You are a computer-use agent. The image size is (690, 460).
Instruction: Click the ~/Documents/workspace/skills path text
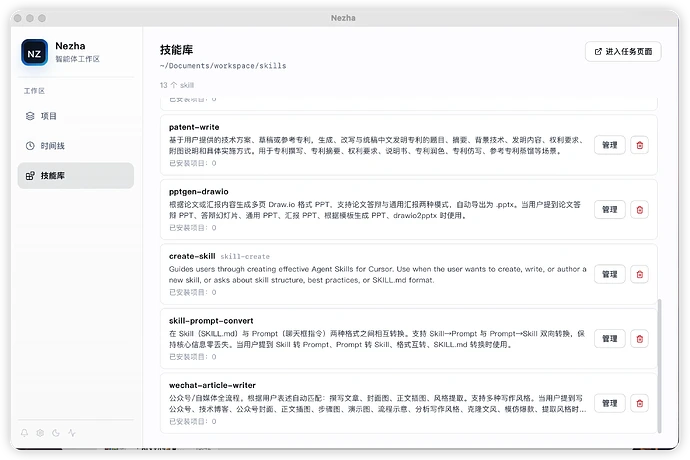click(x=223, y=66)
